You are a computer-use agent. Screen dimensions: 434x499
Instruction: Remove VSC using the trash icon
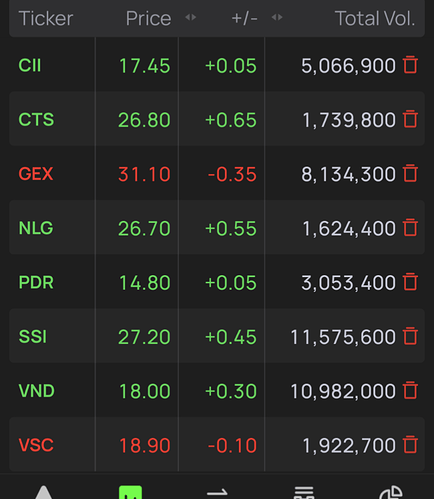[x=410, y=445]
